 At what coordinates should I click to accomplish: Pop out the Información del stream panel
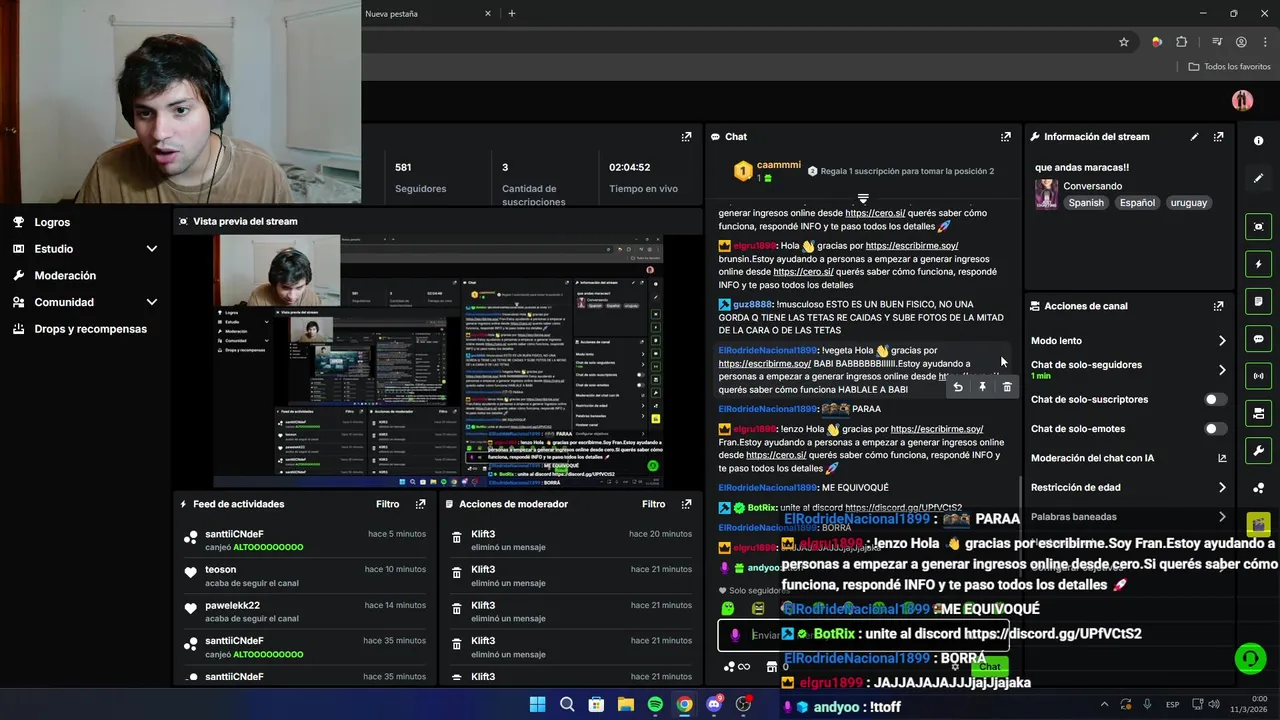[x=1218, y=137]
